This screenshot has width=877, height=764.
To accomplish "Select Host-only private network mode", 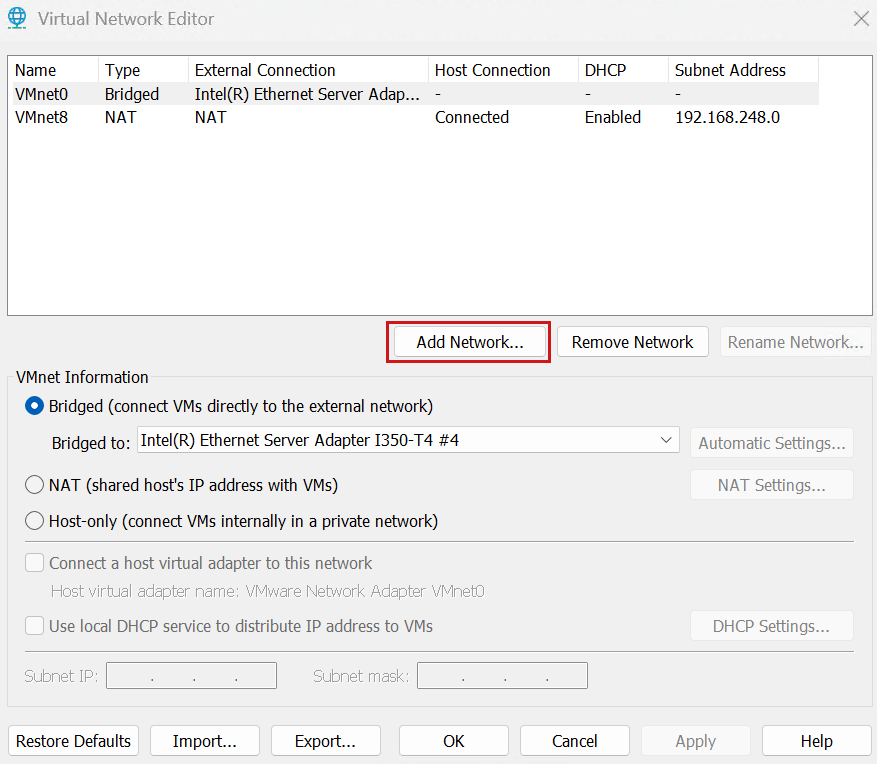I will 34,520.
